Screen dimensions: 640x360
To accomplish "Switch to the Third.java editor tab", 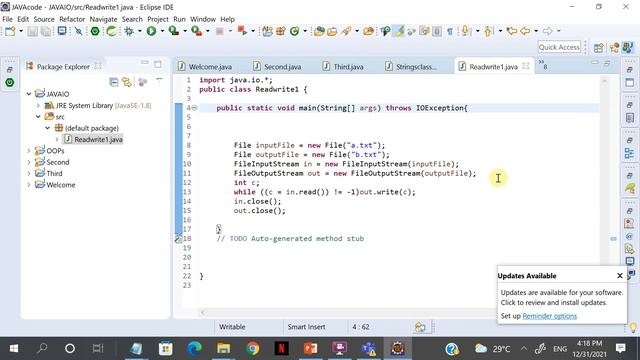I will pyautogui.click(x=344, y=67).
